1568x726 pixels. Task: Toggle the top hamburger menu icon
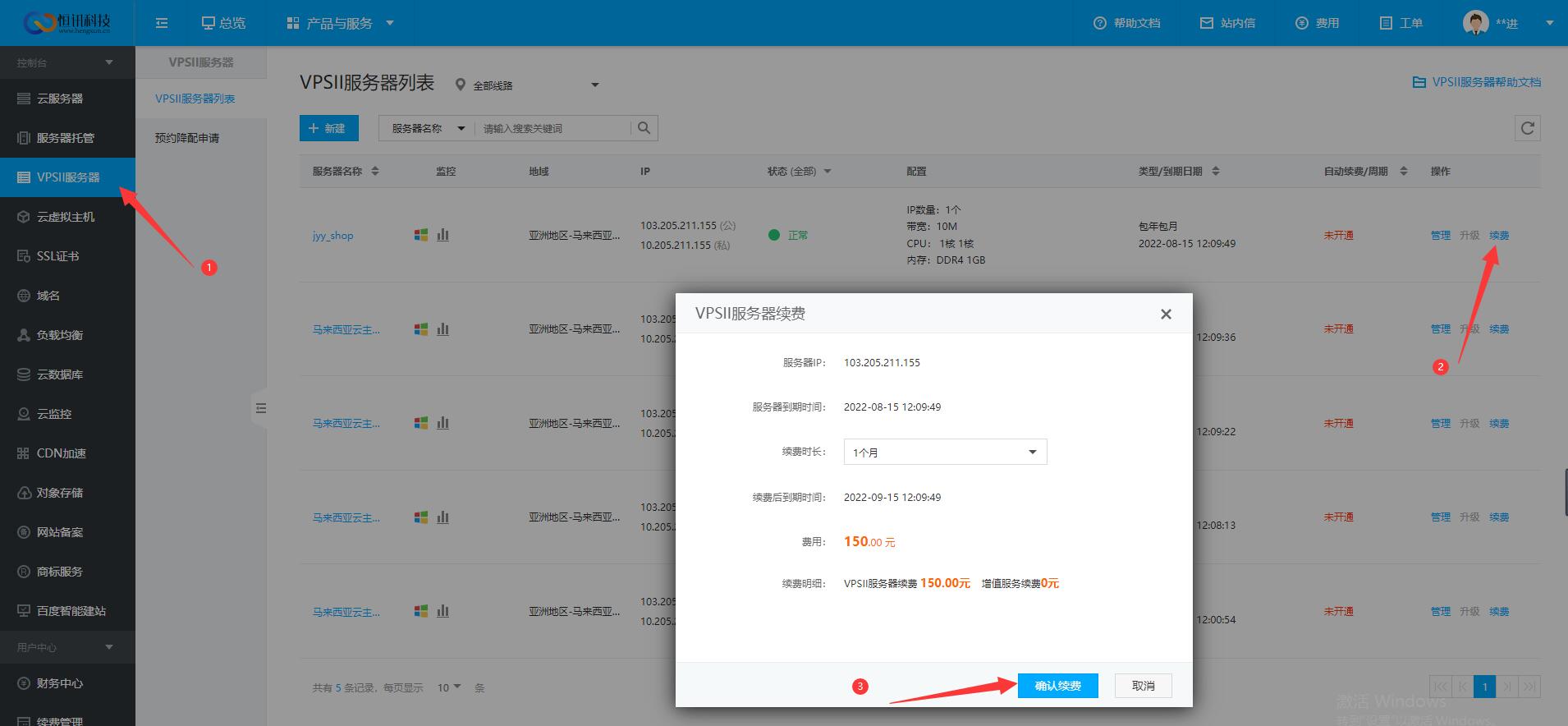162,23
